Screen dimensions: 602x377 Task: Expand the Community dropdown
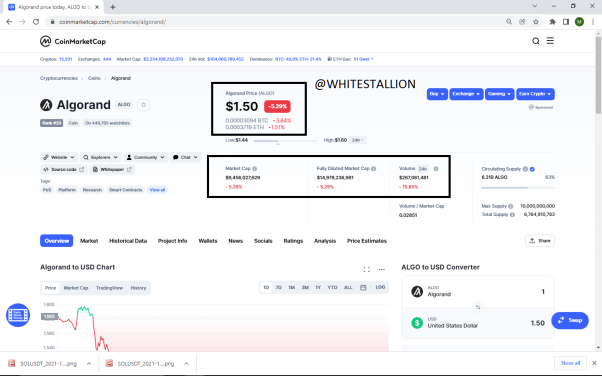pos(146,157)
